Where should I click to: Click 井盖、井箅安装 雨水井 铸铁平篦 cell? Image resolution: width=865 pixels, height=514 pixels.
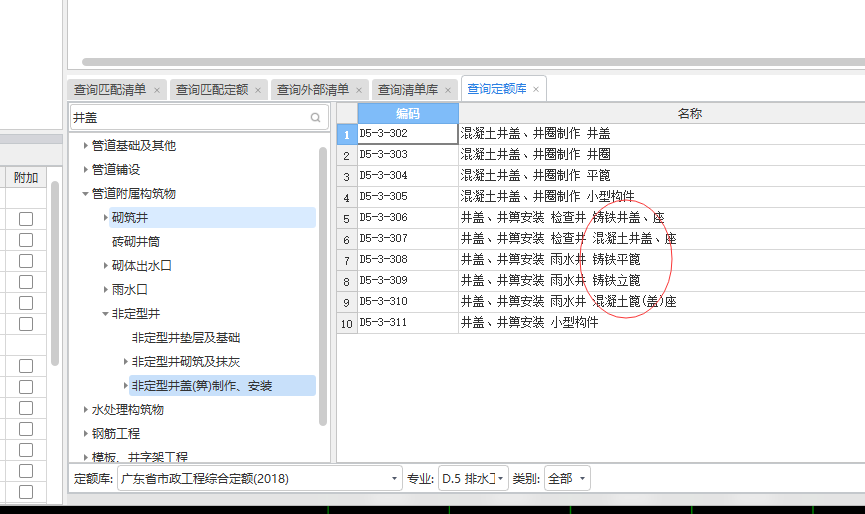pos(662,259)
